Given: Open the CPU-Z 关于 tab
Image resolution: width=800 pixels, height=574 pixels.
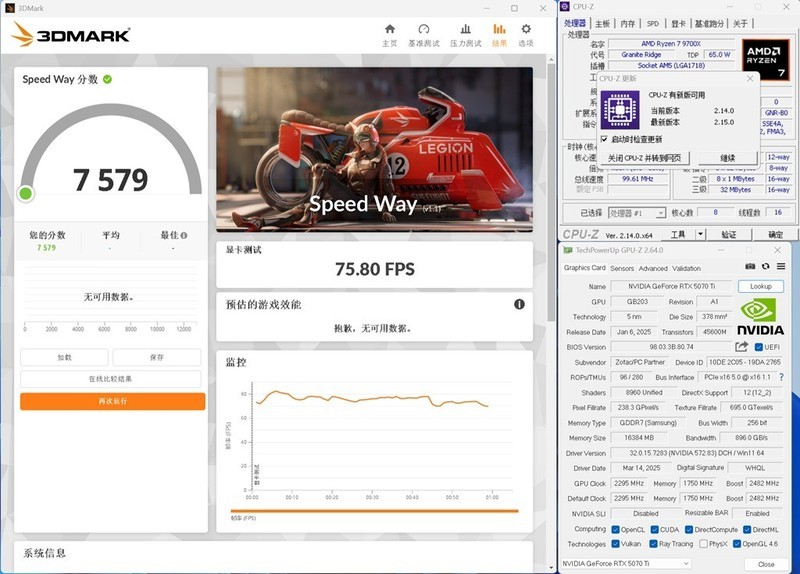Looking at the screenshot, I should point(740,23).
